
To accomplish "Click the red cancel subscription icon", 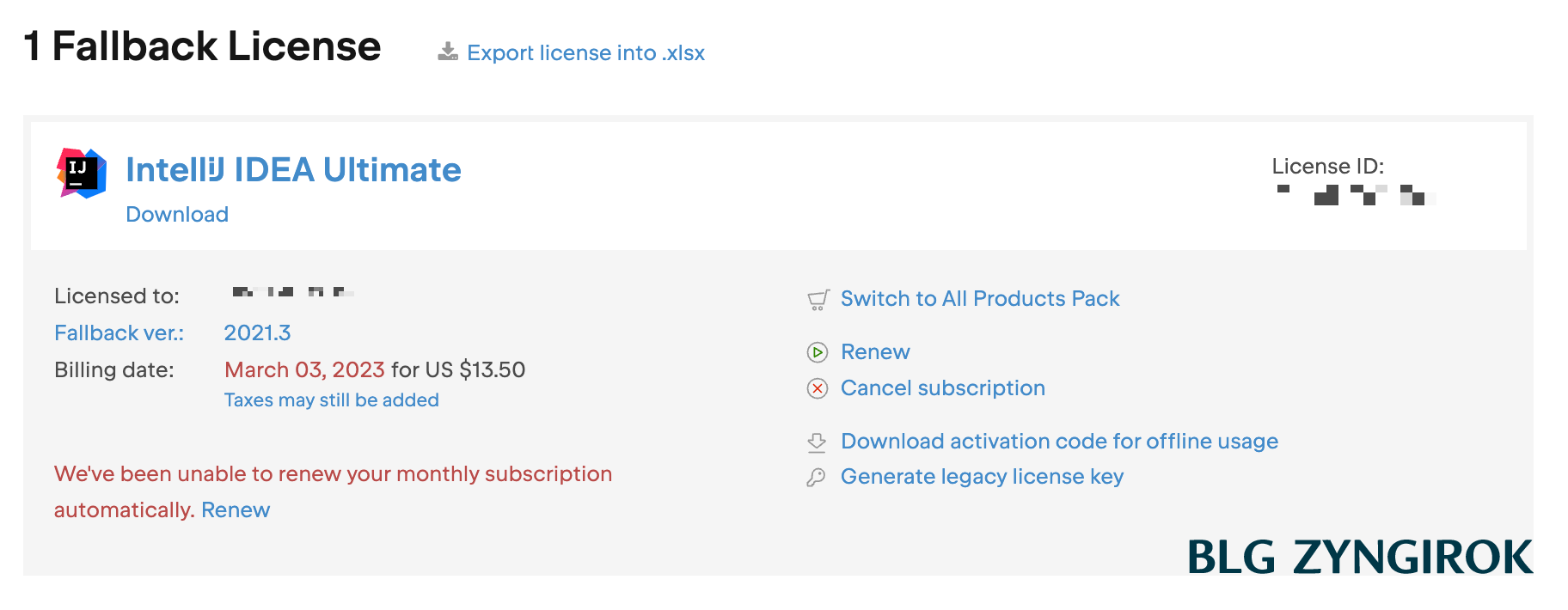I will click(818, 388).
